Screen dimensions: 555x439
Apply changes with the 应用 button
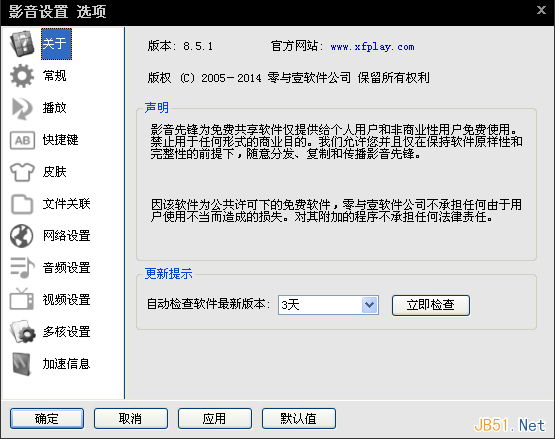tap(215, 418)
